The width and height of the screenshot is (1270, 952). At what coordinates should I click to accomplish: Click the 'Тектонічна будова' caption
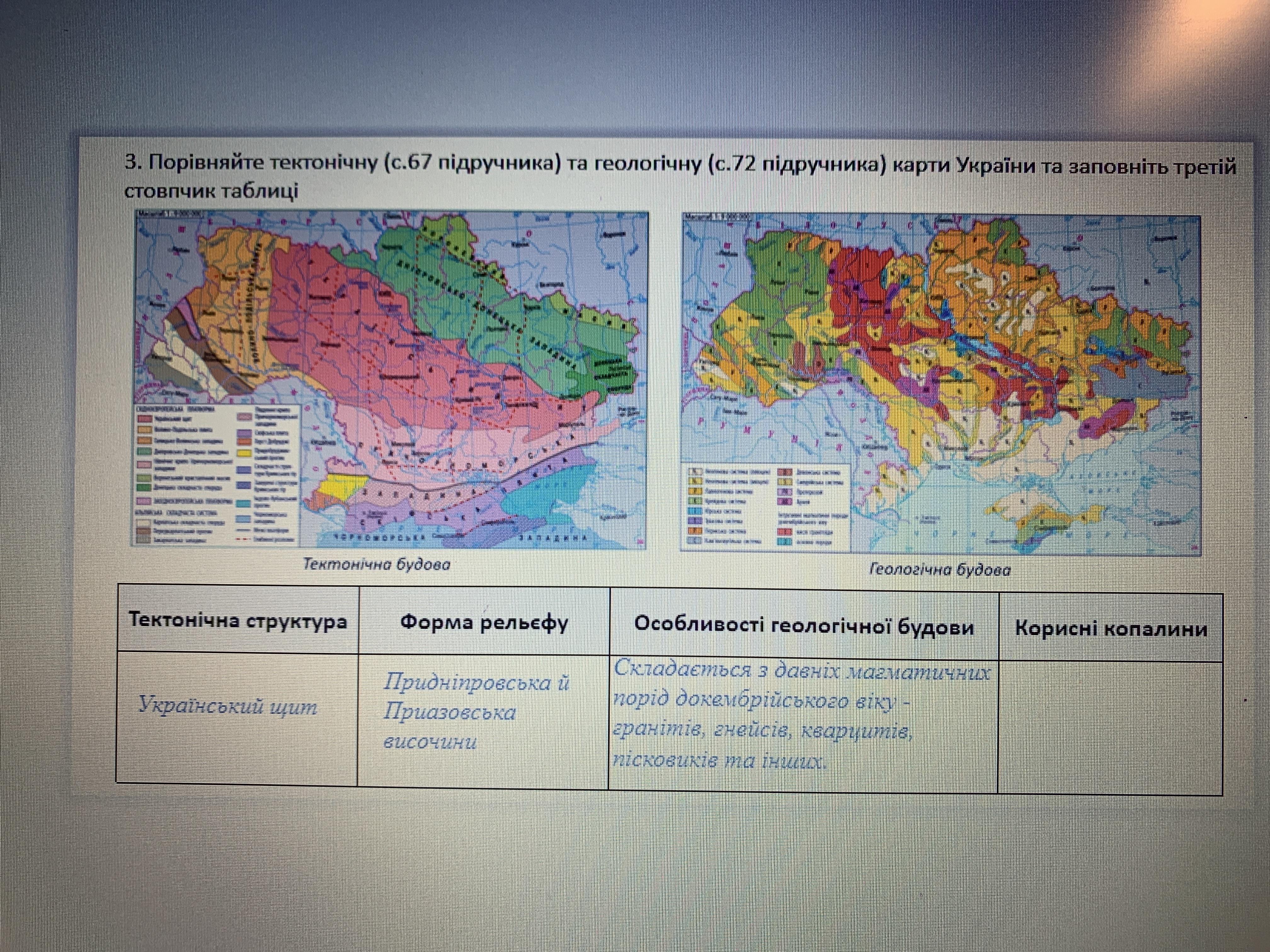click(377, 564)
